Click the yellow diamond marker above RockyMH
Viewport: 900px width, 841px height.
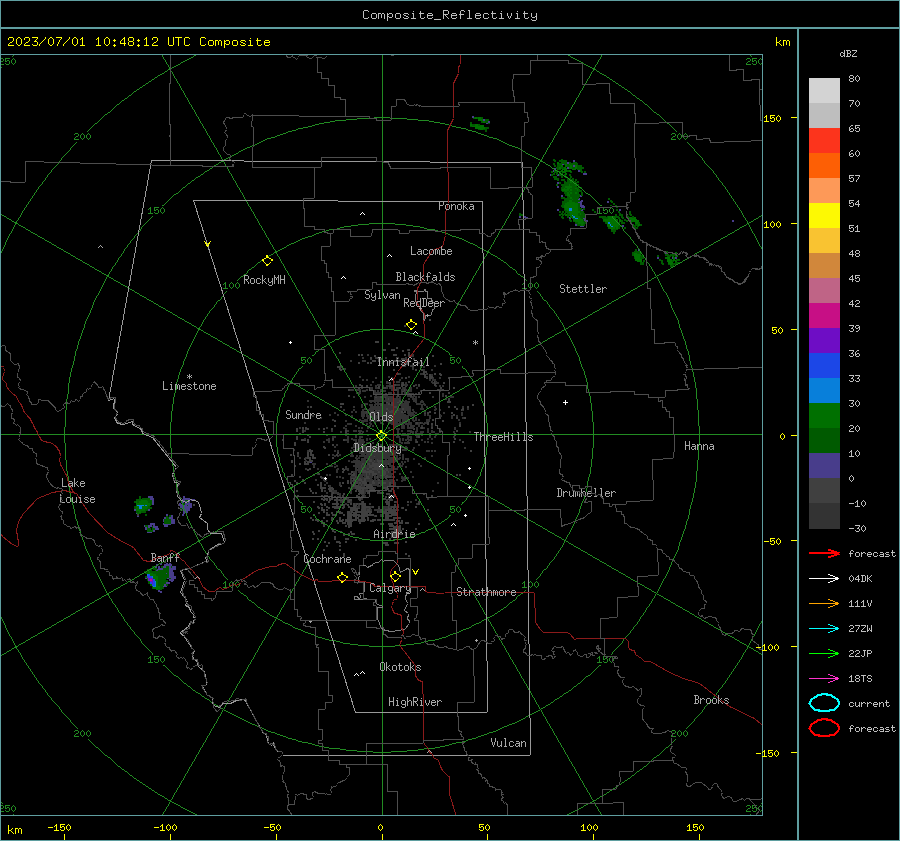coord(267,261)
